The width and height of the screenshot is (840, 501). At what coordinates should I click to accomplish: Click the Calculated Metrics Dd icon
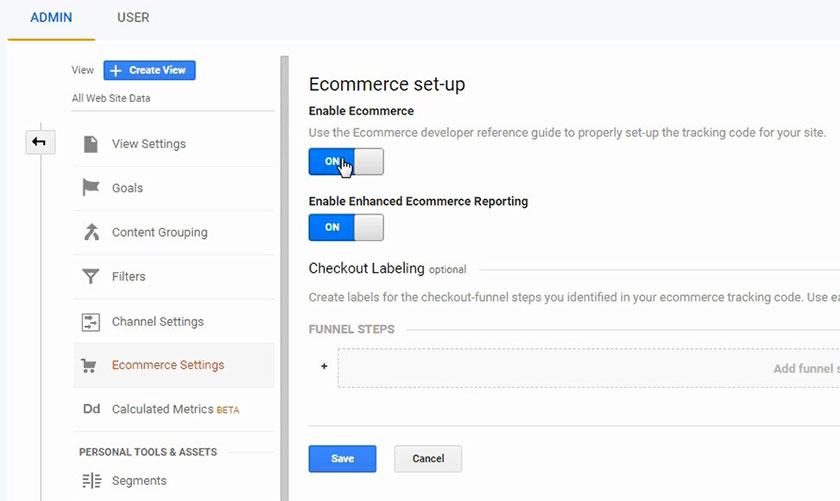point(91,410)
